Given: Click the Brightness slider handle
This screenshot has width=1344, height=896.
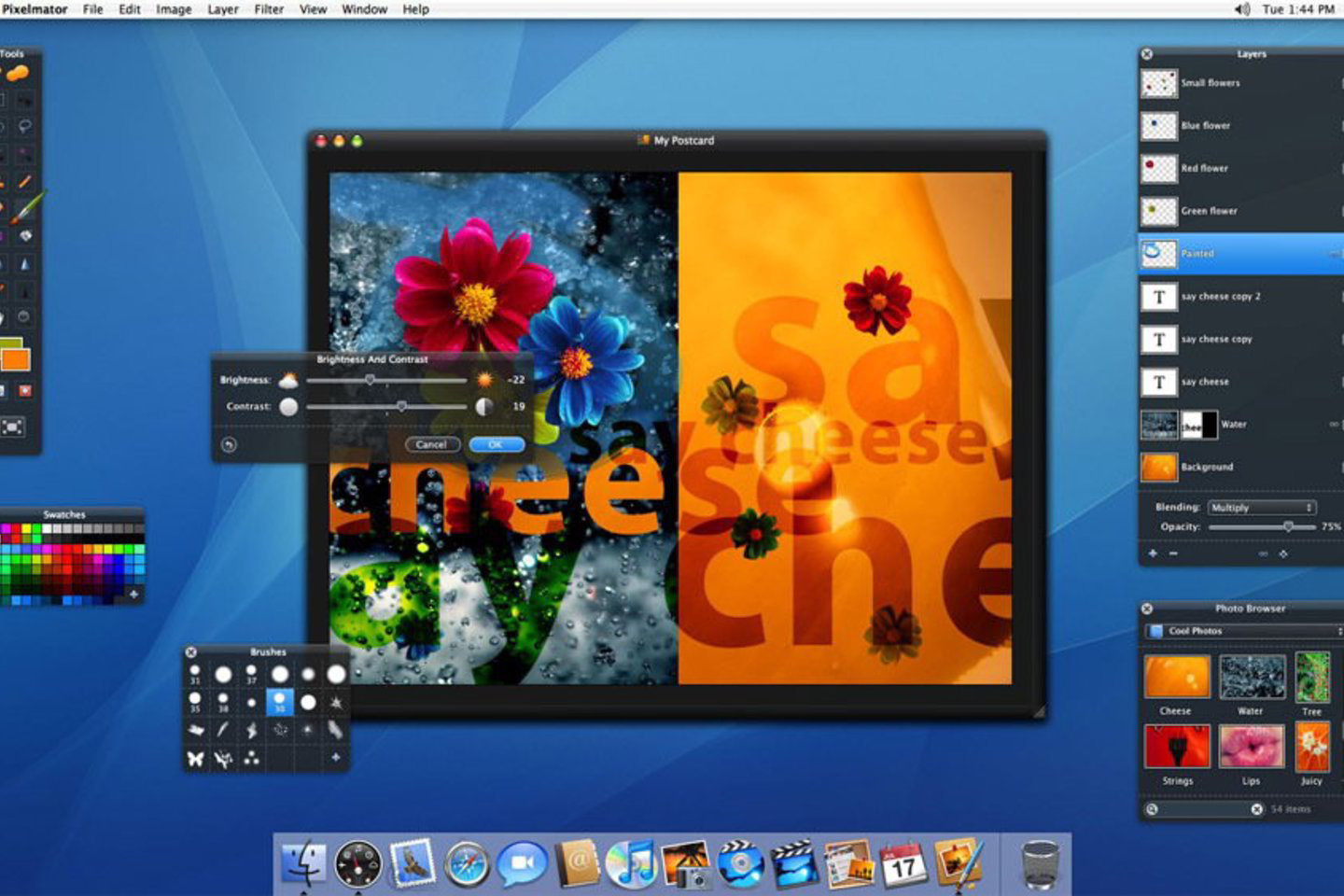Looking at the screenshot, I should pyautogui.click(x=370, y=380).
